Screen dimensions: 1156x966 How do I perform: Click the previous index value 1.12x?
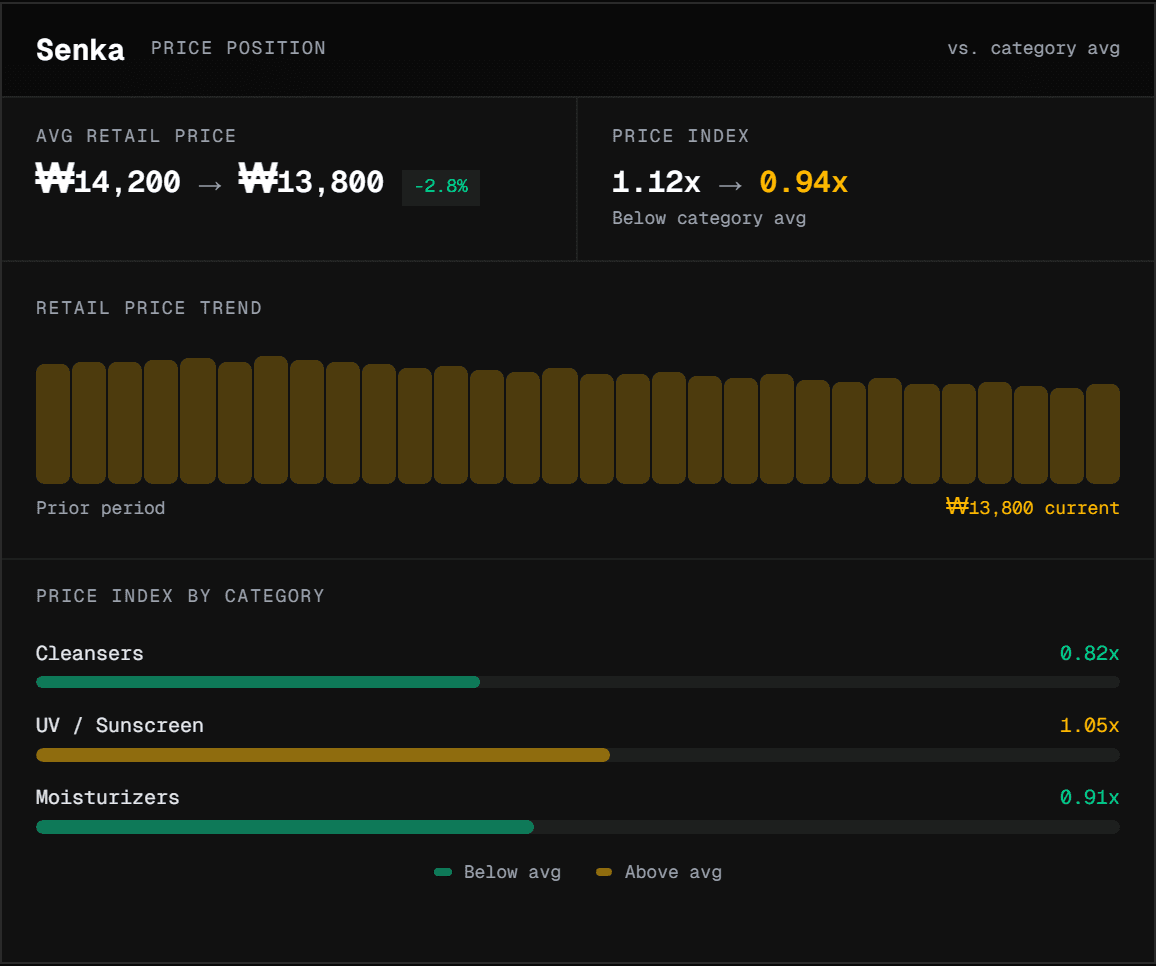tap(656, 181)
